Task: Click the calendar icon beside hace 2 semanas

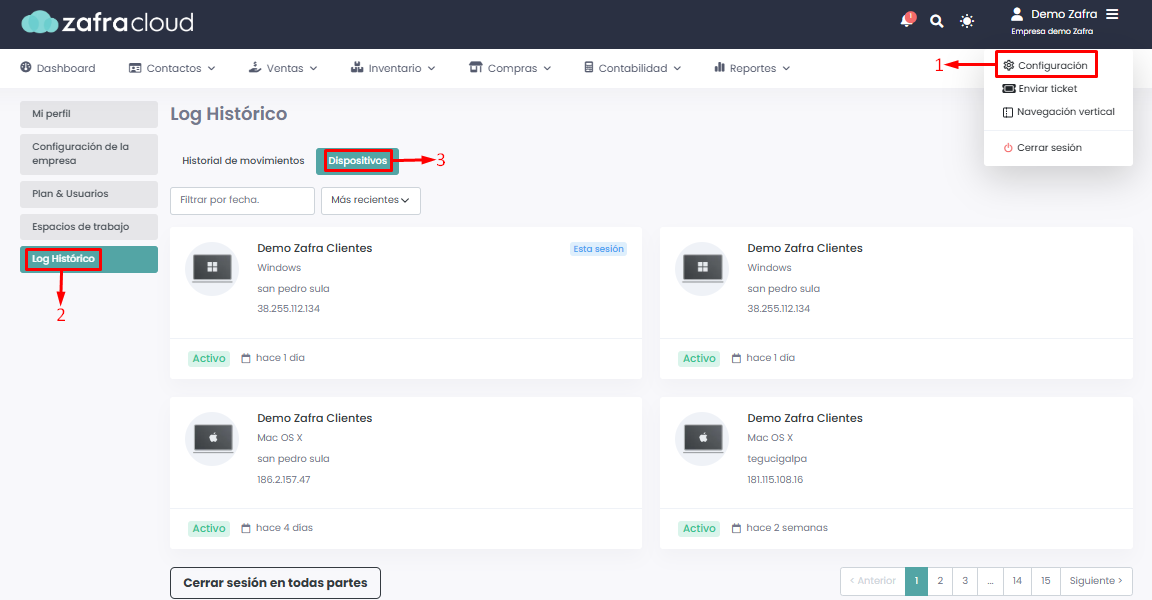Action: coord(736,528)
